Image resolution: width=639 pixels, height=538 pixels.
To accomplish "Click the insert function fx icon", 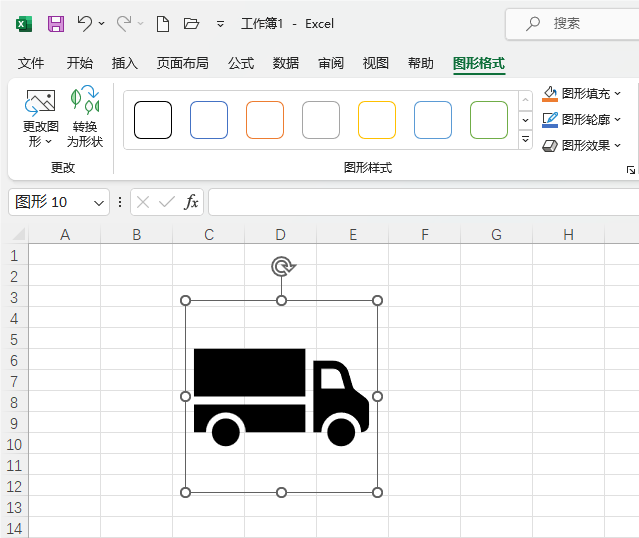I will 191,202.
